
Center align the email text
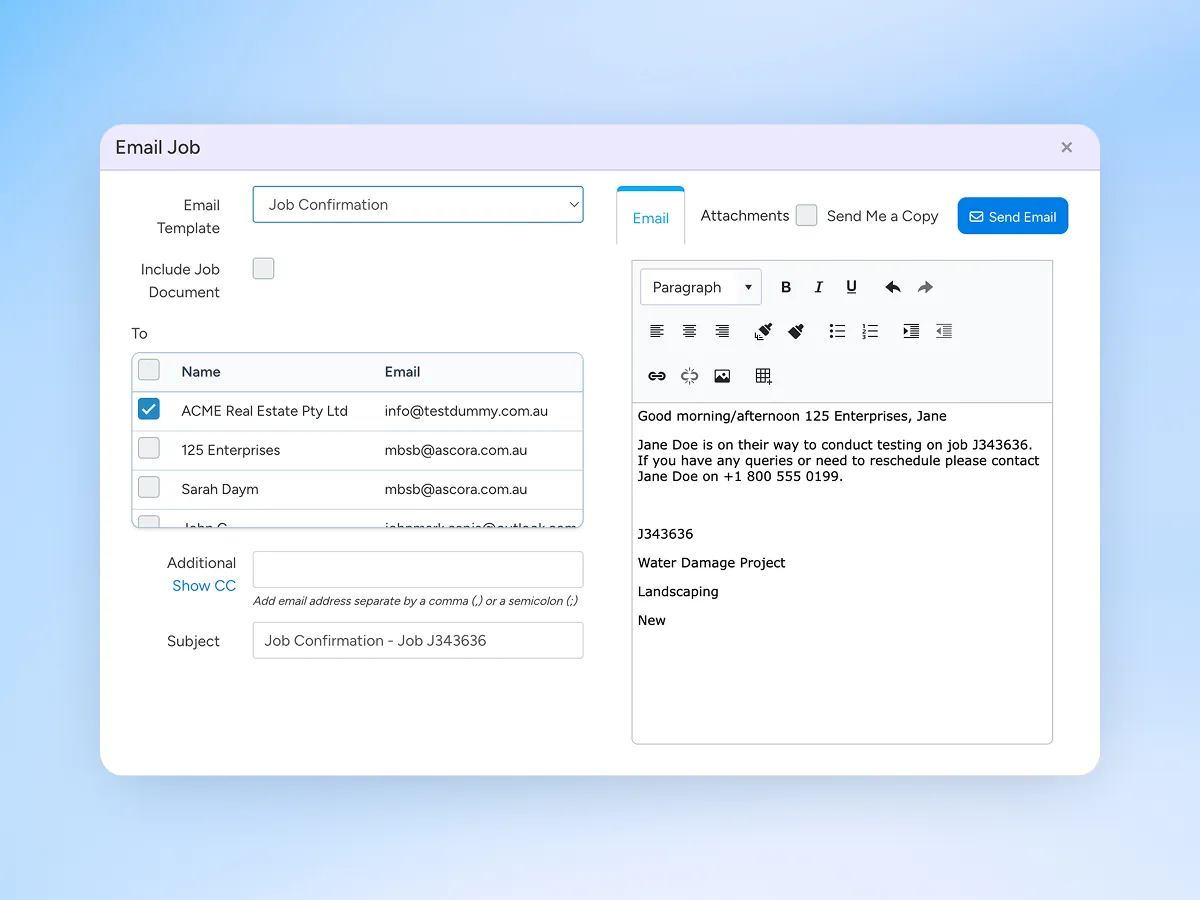pyautogui.click(x=689, y=331)
